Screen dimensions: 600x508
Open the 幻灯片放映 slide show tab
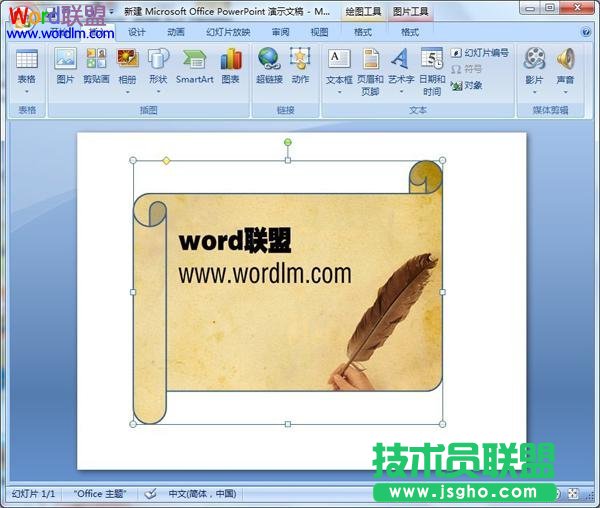click(x=228, y=32)
